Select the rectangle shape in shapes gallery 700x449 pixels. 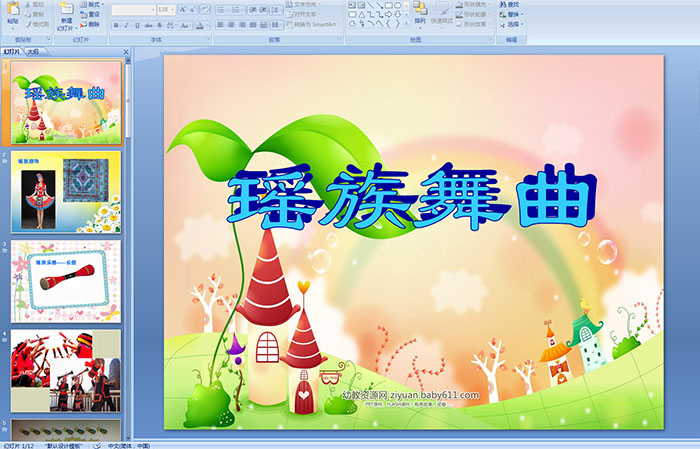389,5
